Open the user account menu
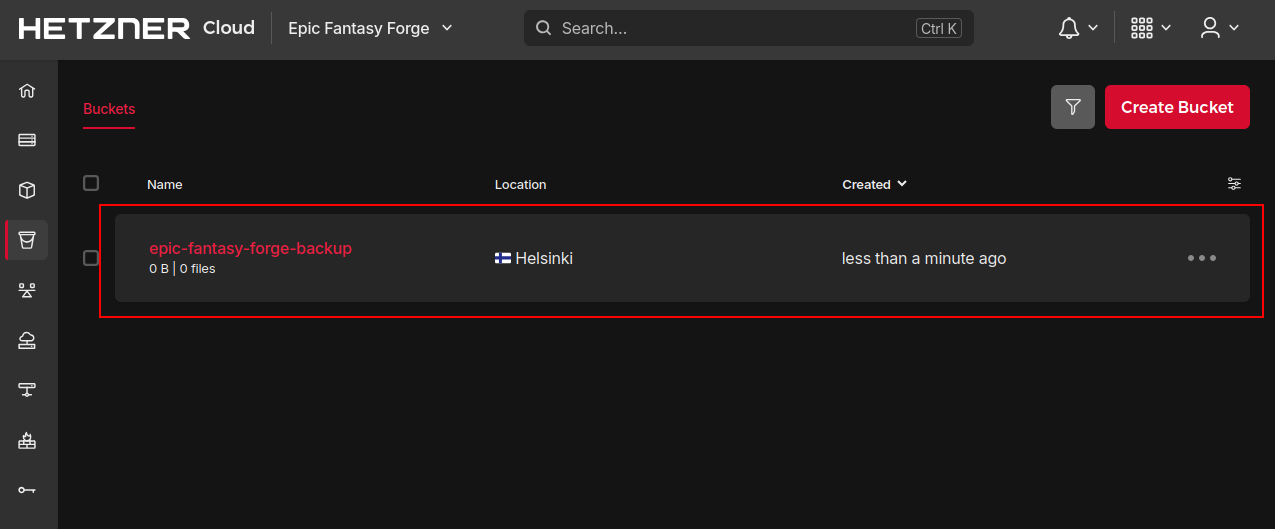 (1210, 28)
